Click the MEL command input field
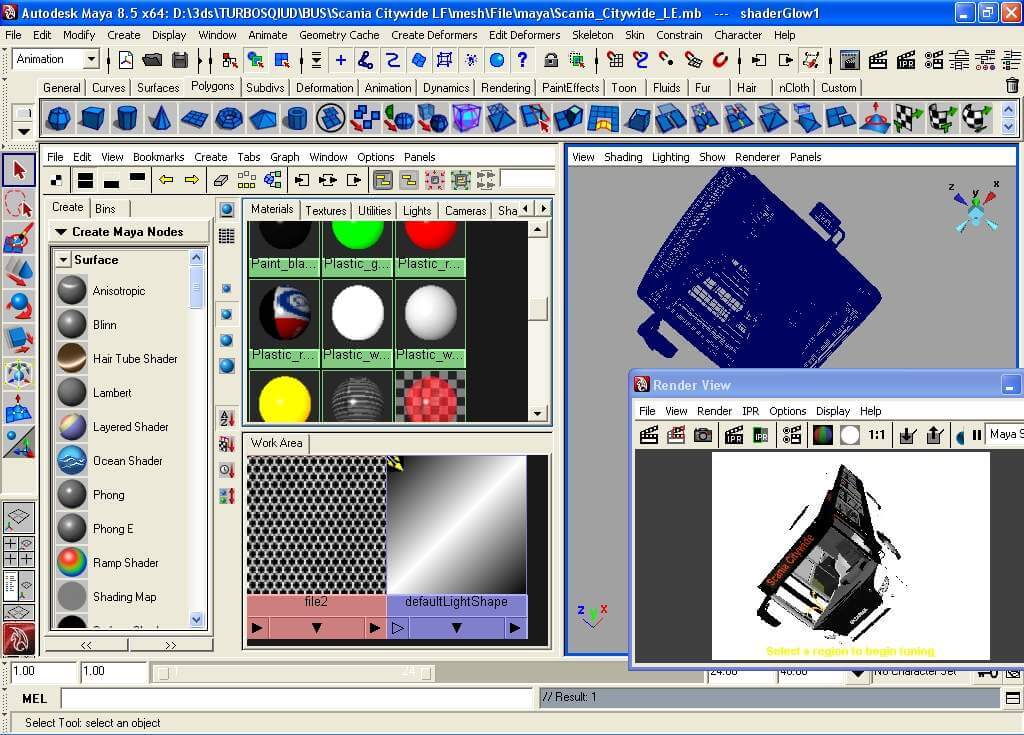 click(296, 697)
